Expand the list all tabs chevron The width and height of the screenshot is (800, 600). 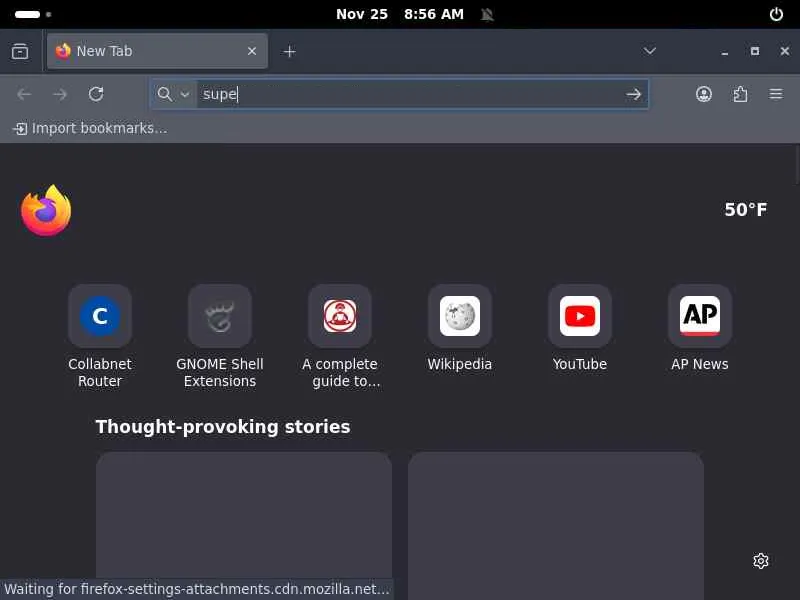649,51
